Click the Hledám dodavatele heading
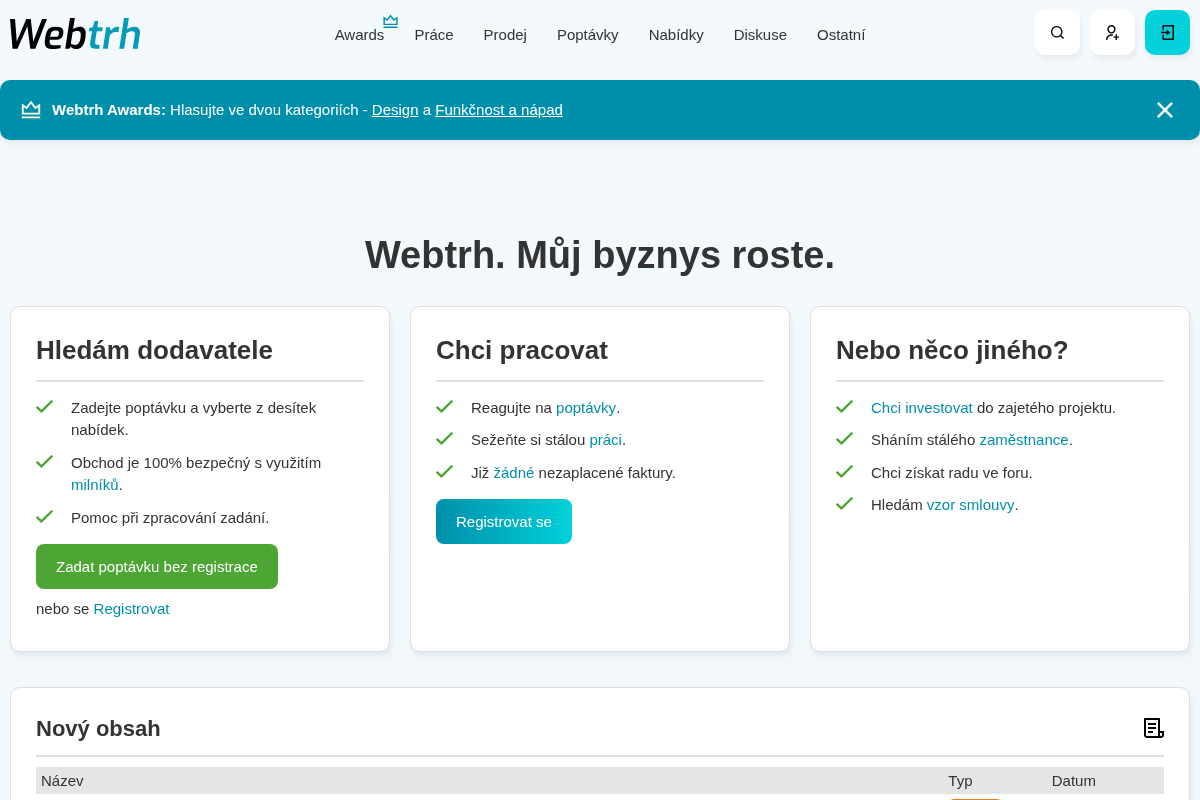Screen dimensions: 1200x800 click(x=154, y=350)
